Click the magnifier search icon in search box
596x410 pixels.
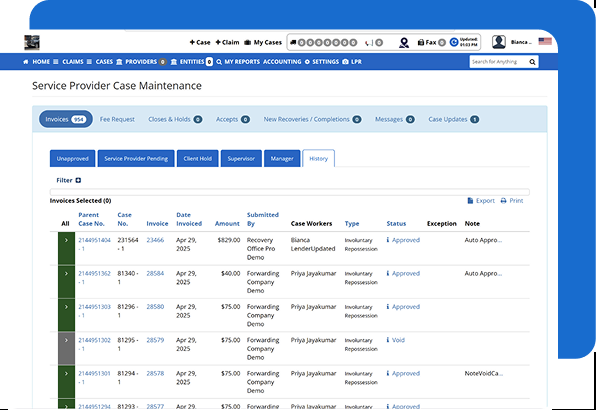(x=532, y=62)
